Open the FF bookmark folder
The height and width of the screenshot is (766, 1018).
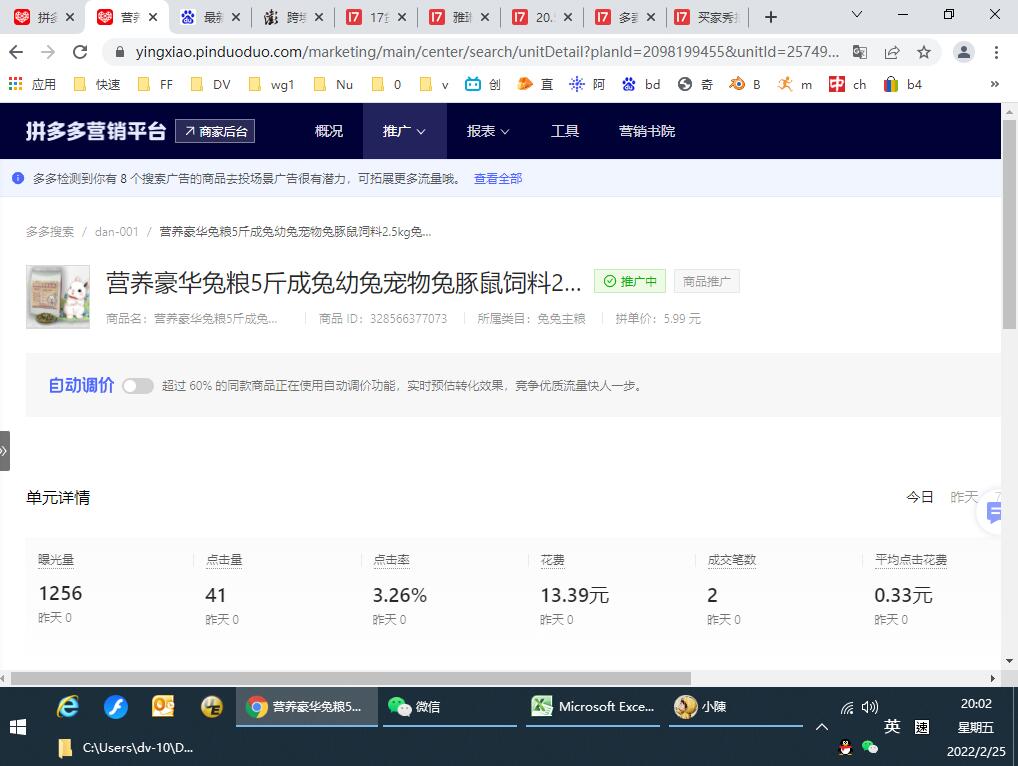tap(156, 84)
